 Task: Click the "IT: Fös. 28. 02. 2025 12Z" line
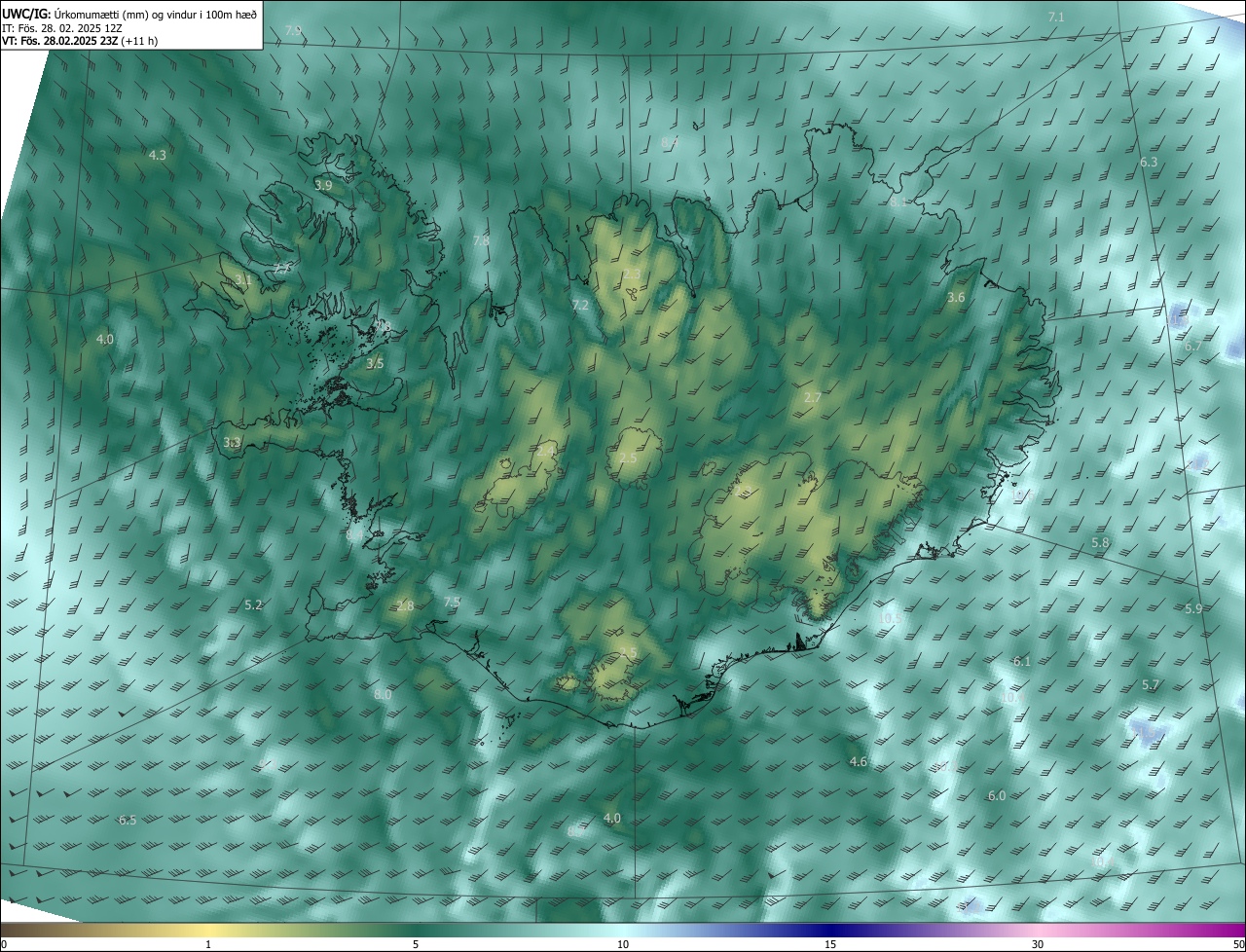click(x=62, y=28)
